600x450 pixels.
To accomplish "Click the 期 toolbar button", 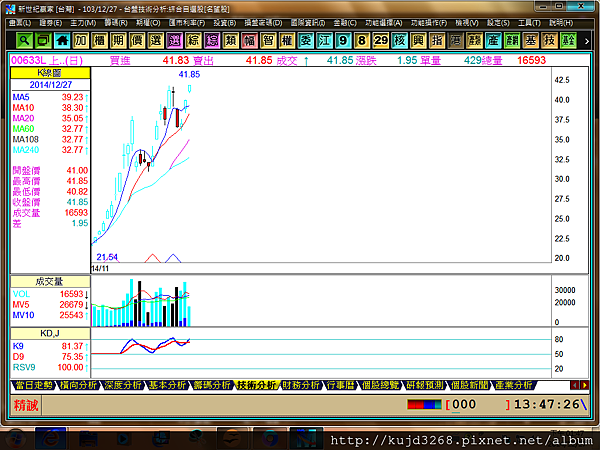I will pos(118,40).
